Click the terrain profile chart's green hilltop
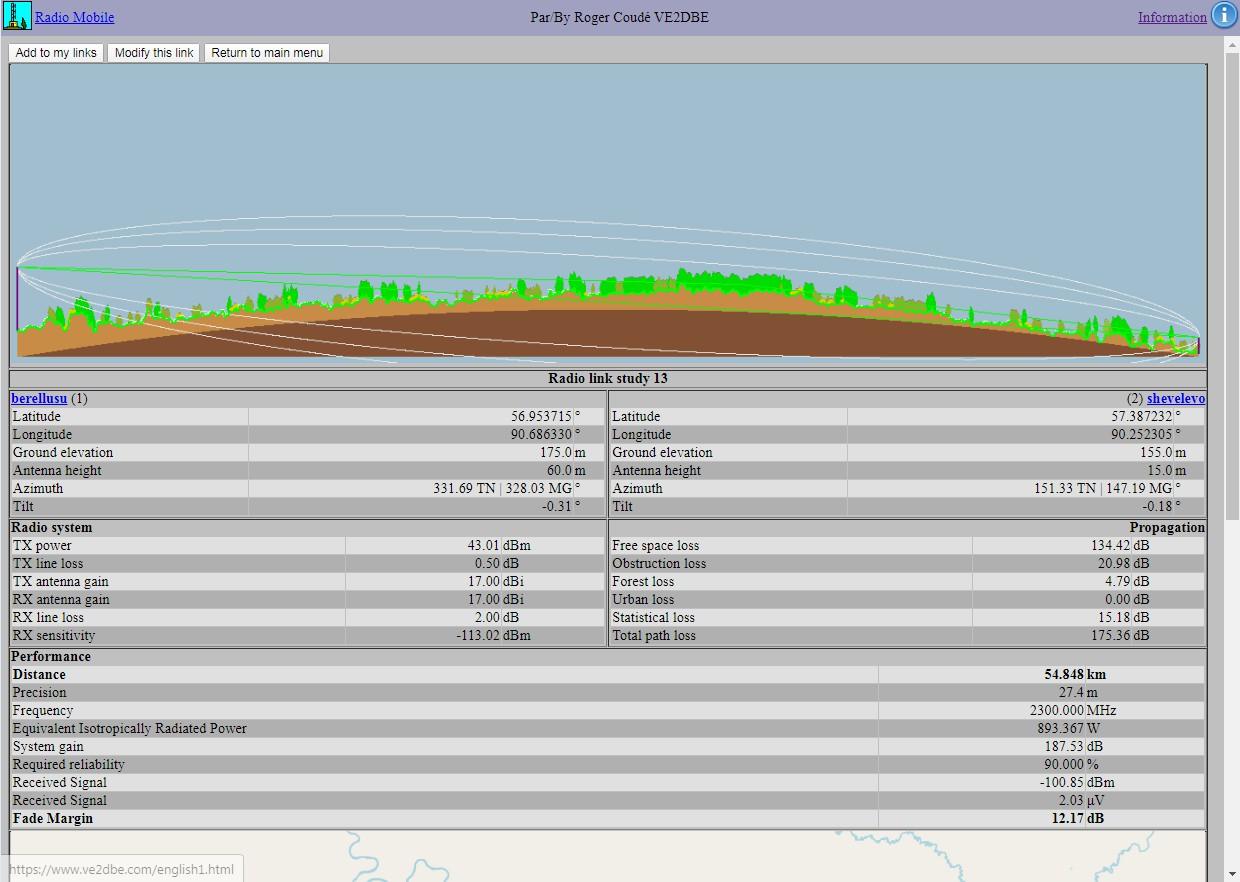Viewport: 1240px width, 882px height. point(684,280)
